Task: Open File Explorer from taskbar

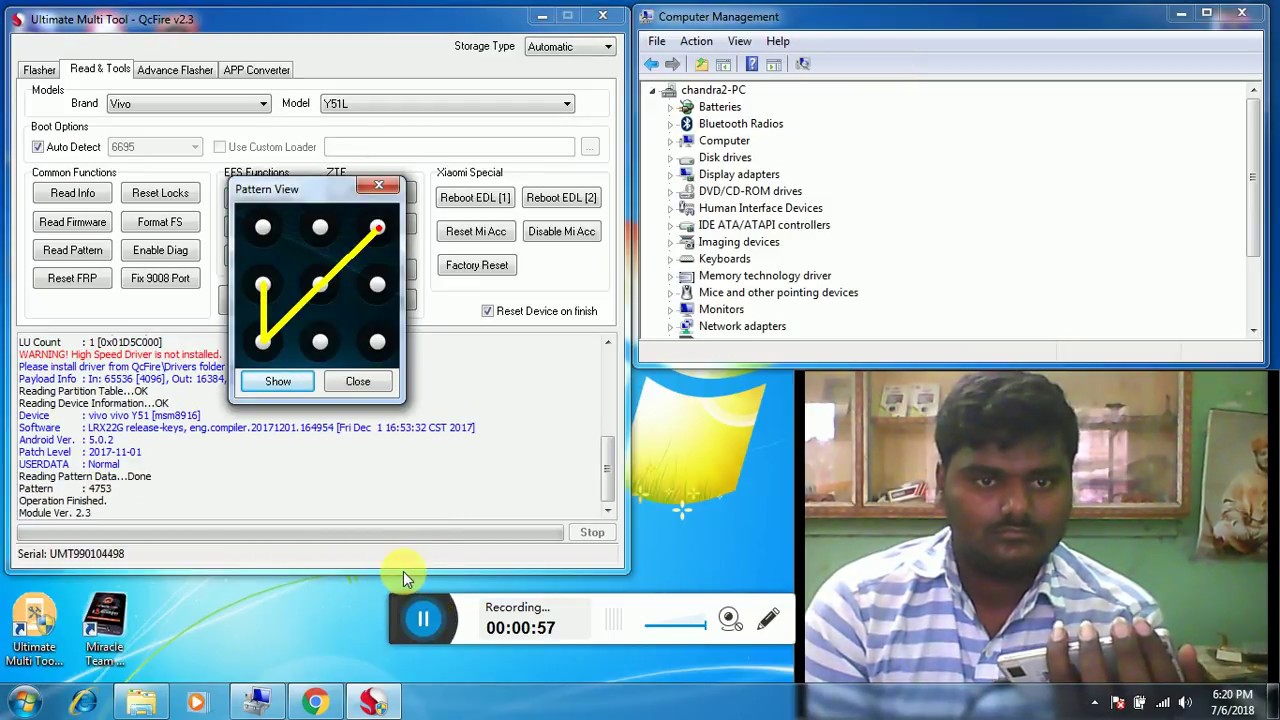Action: click(141, 702)
